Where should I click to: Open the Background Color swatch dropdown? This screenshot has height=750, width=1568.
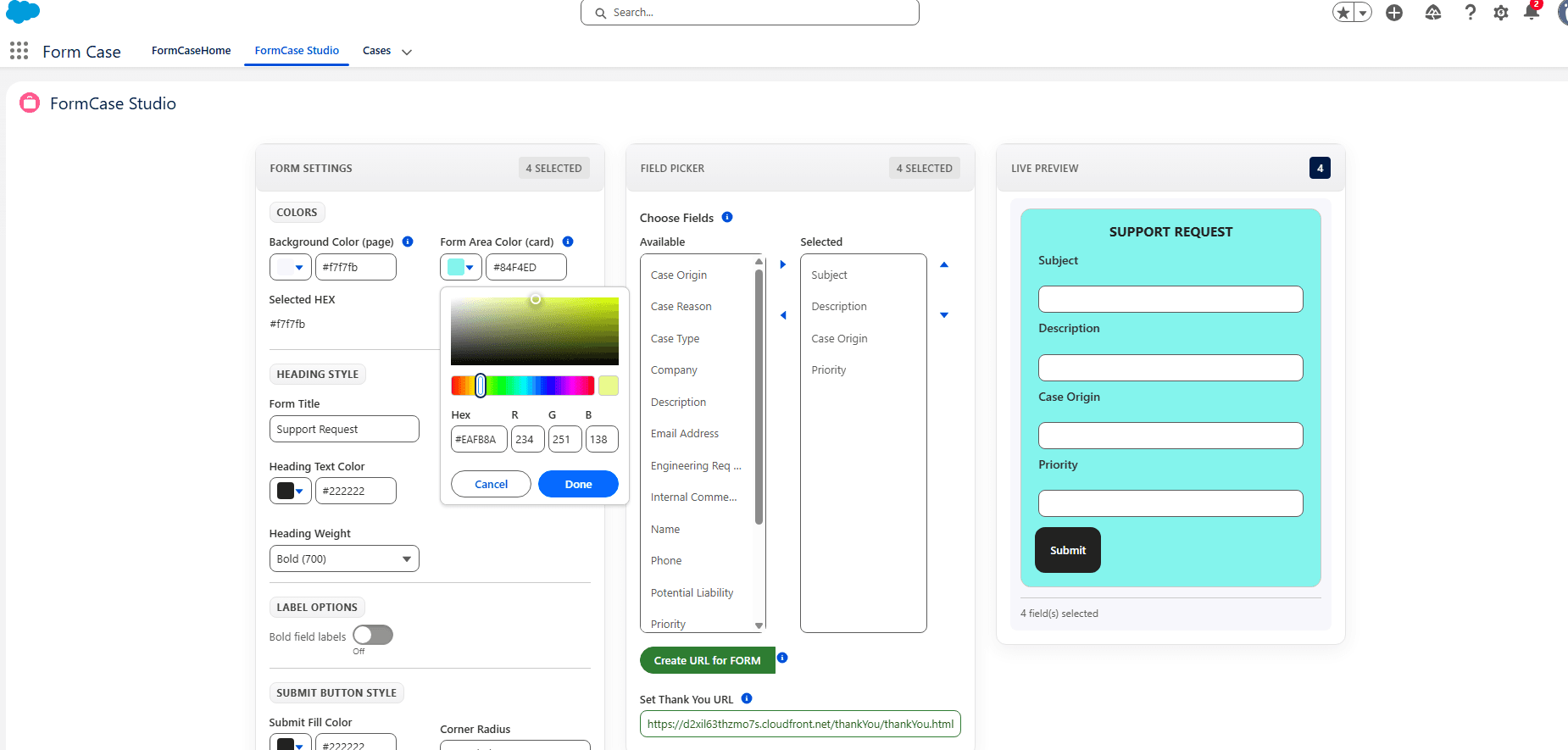click(290, 267)
